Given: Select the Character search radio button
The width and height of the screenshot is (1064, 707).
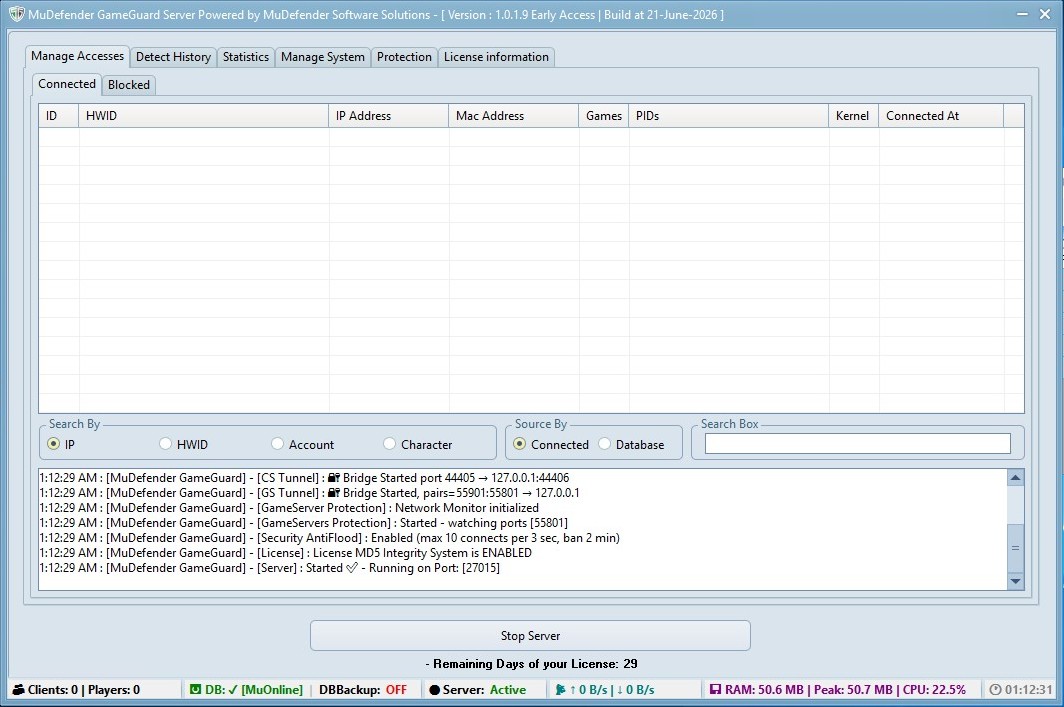Looking at the screenshot, I should point(390,444).
